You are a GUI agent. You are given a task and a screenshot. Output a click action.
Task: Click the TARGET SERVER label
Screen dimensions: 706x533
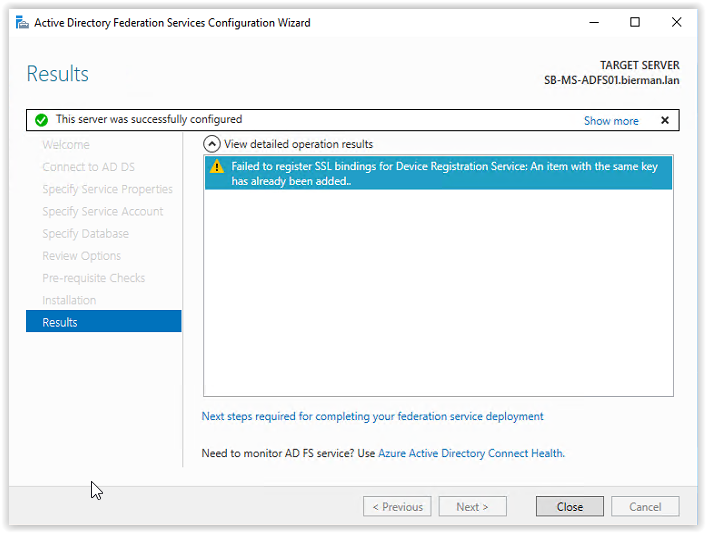tap(639, 65)
